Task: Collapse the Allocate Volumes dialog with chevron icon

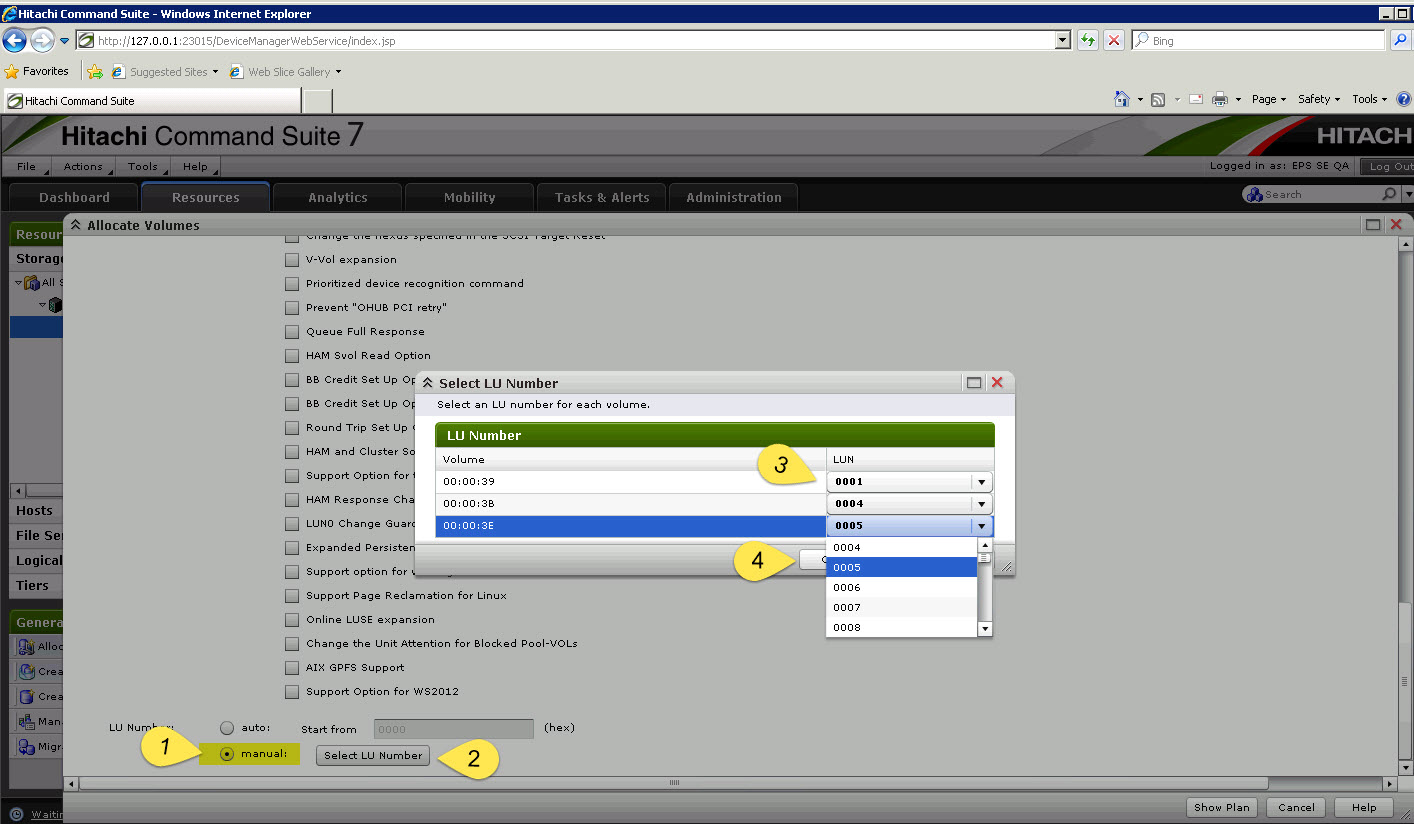Action: 76,225
